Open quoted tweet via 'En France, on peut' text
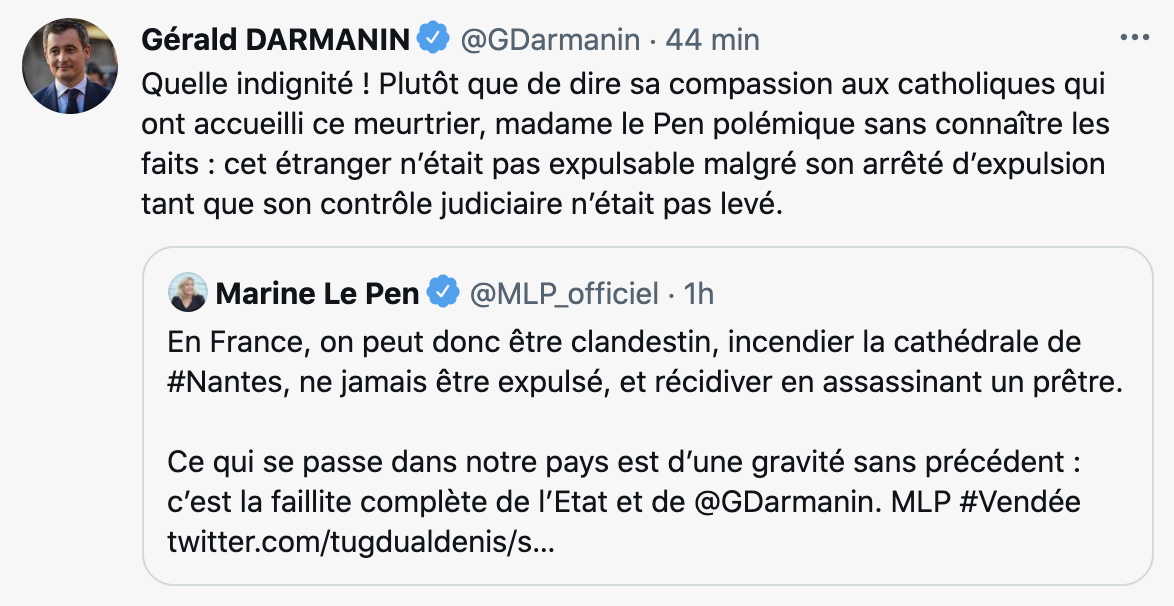This screenshot has height=606, width=1174. pos(645,363)
